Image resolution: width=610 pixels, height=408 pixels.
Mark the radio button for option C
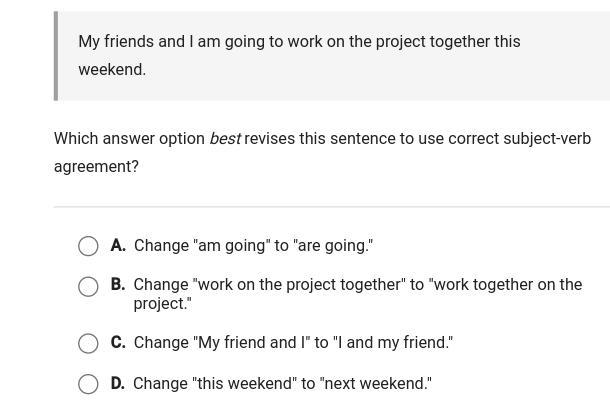88,344
